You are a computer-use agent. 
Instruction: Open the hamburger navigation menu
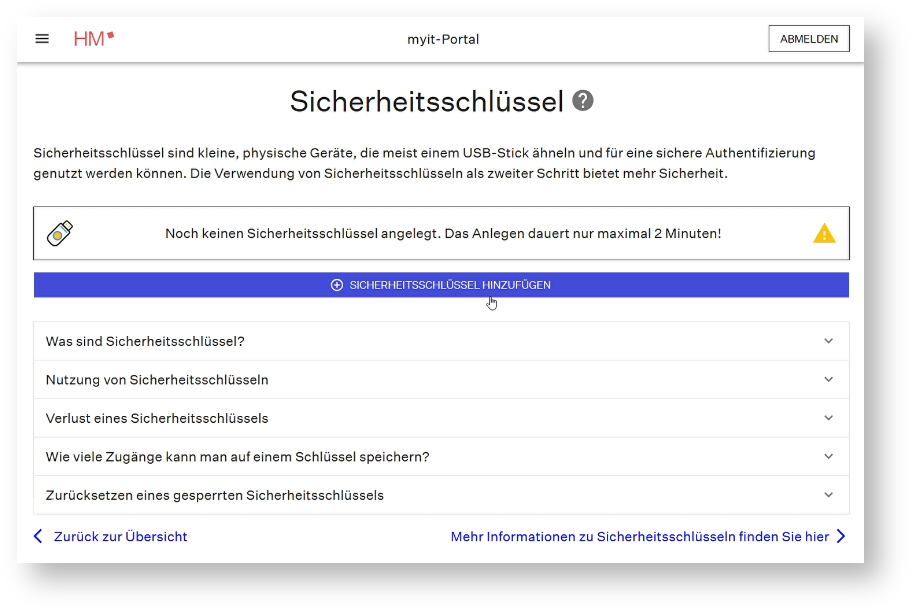click(x=42, y=39)
